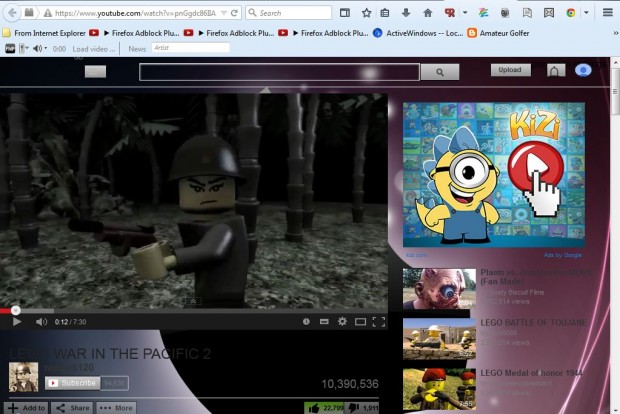Subscribe to the channel
620x414 pixels.
click(x=72, y=383)
